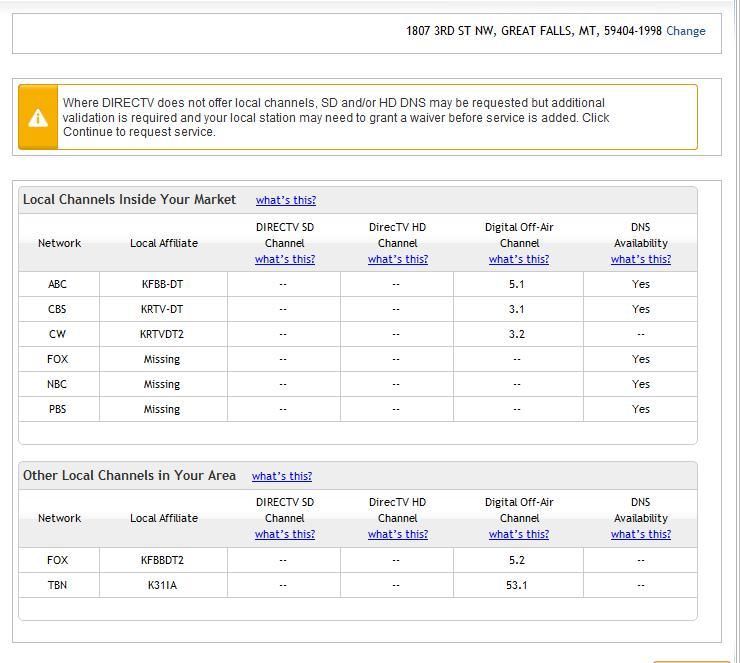Select the address text 1807 3RD ST NW
Viewport: 740px width, 663px height.
click(x=451, y=31)
